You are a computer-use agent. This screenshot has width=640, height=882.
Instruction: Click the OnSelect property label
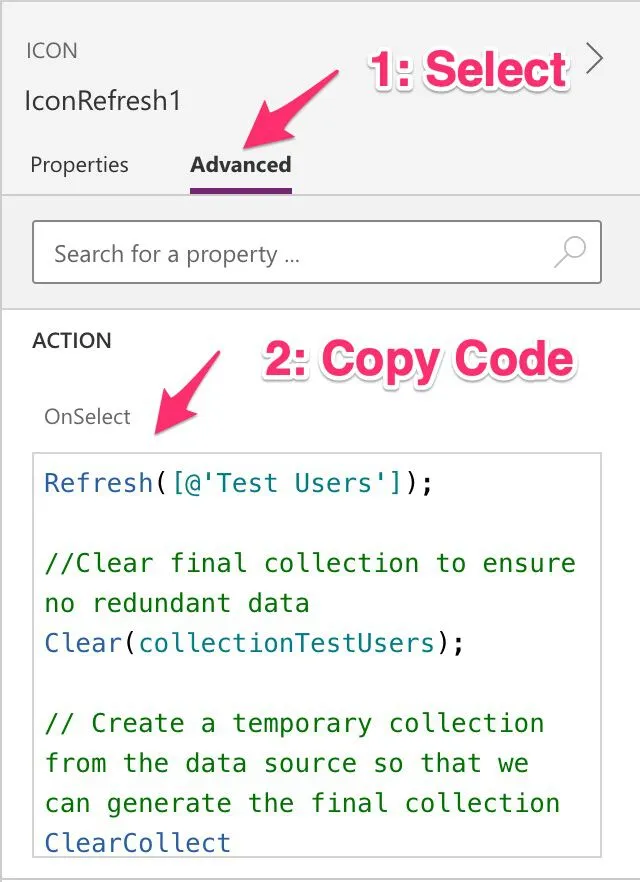[87, 417]
